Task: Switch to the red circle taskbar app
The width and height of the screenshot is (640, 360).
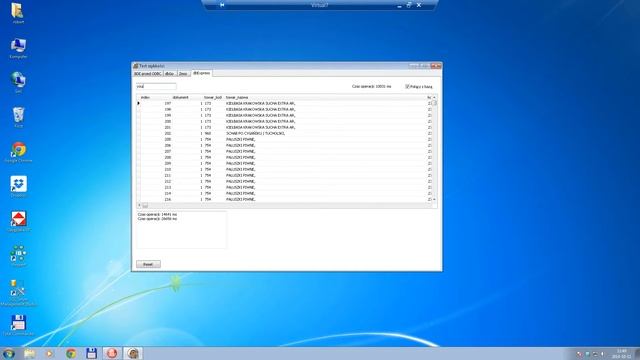Action: pyautogui.click(x=112, y=353)
